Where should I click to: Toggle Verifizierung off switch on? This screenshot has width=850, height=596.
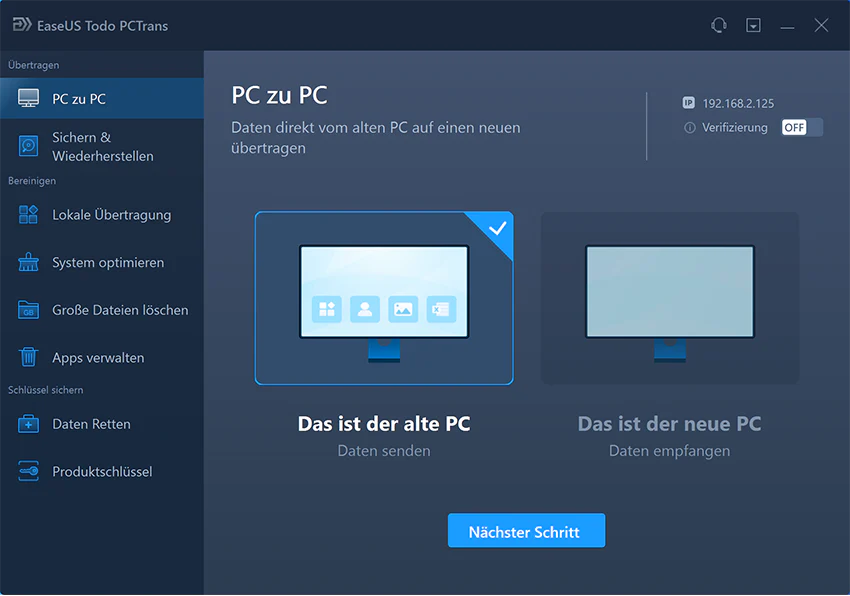[x=801, y=127]
